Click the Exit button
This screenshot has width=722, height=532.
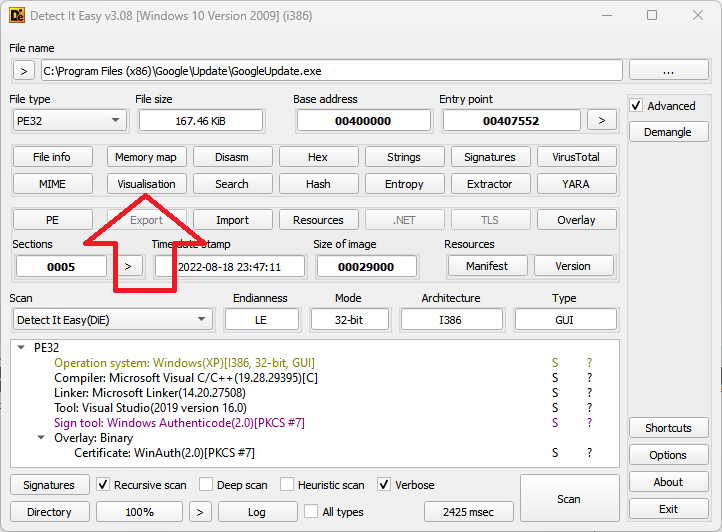(x=668, y=509)
